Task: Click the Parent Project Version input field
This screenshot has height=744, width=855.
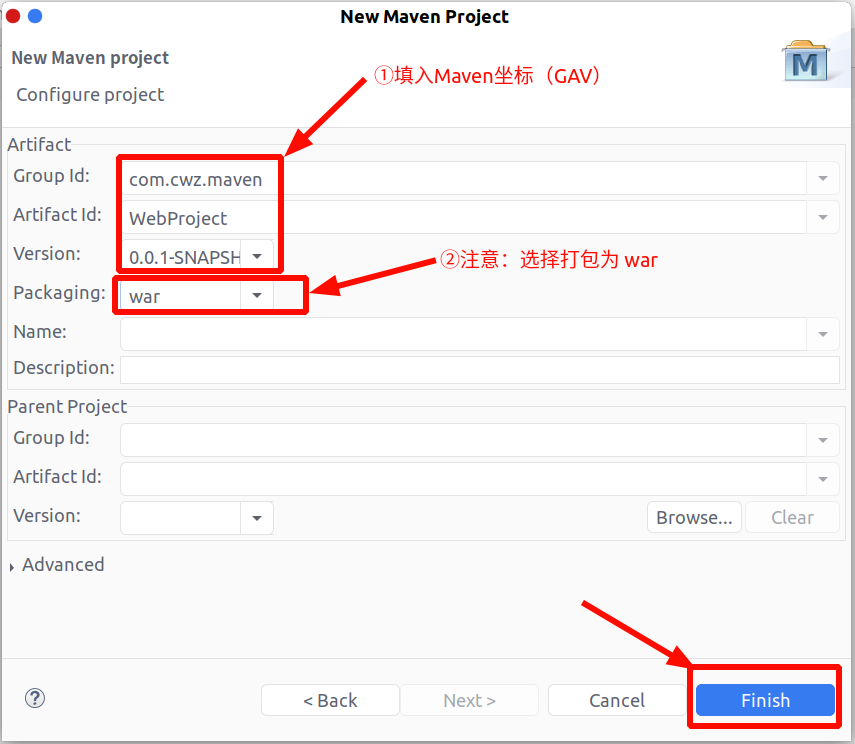Action: (x=180, y=518)
